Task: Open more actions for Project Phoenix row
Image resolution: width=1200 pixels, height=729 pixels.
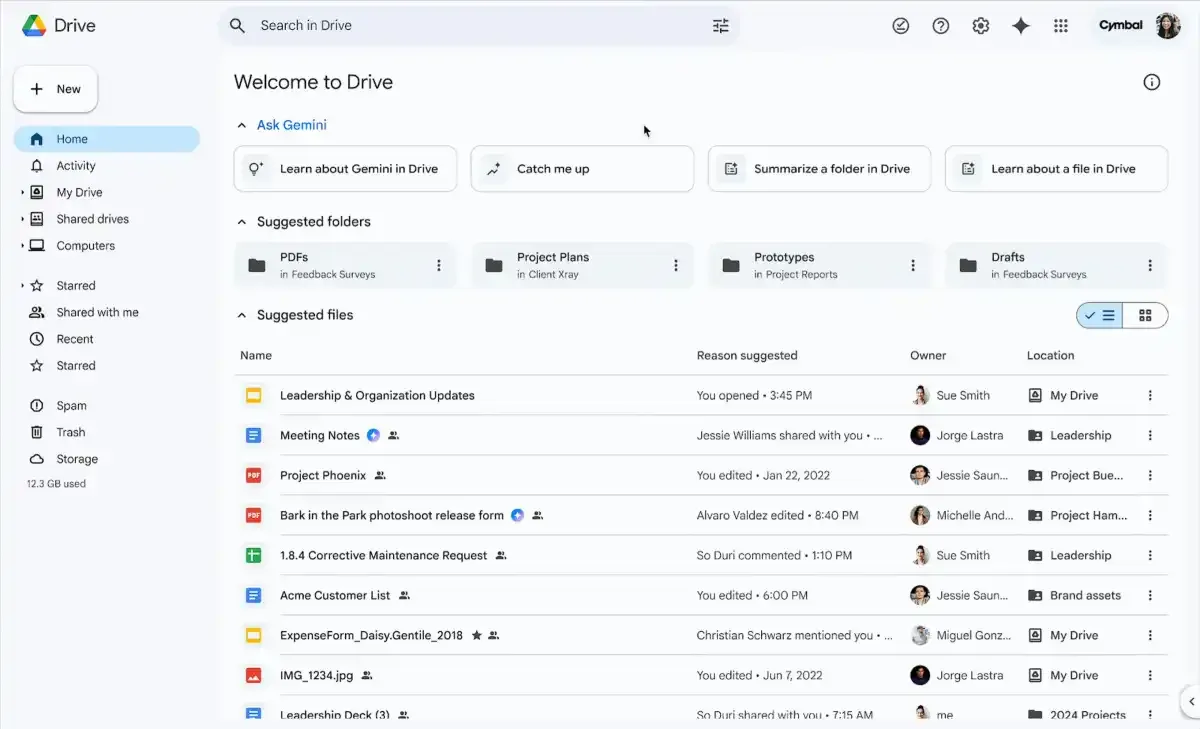Action: point(1150,475)
